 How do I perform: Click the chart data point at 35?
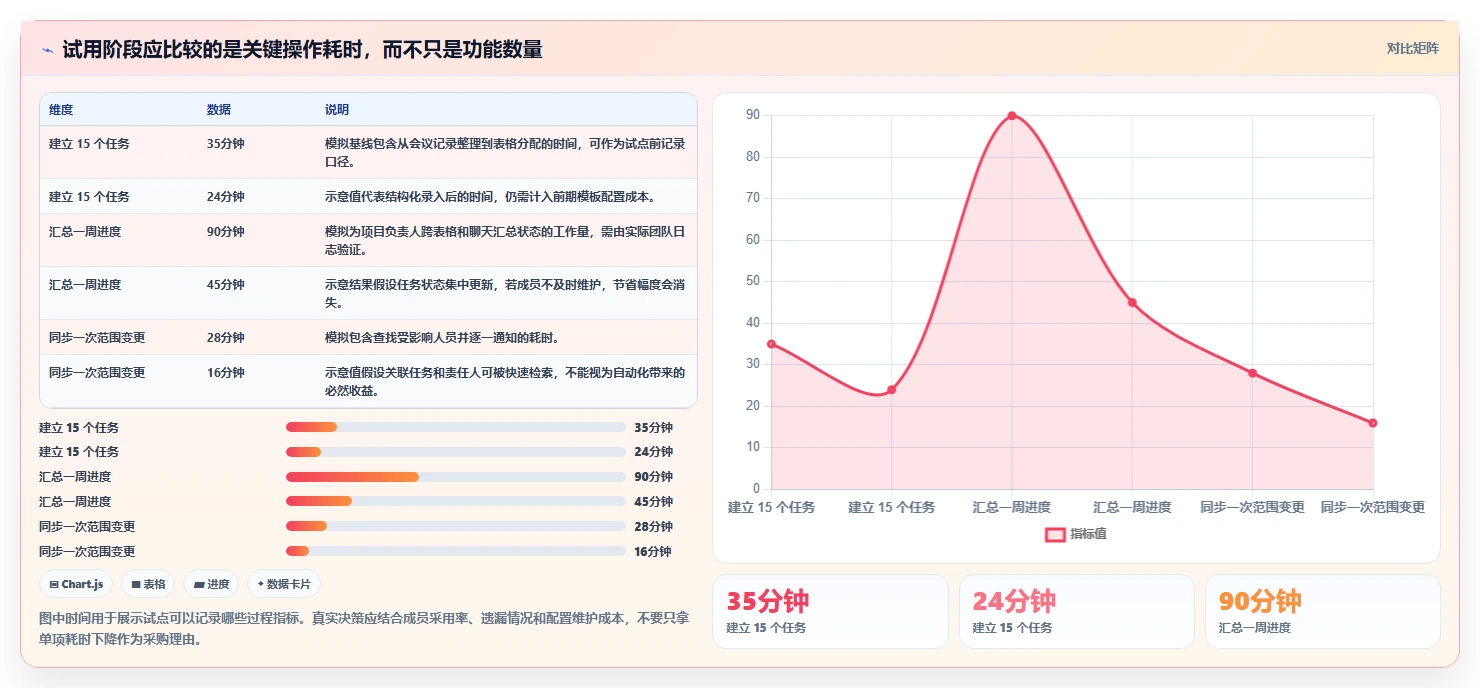(x=771, y=344)
